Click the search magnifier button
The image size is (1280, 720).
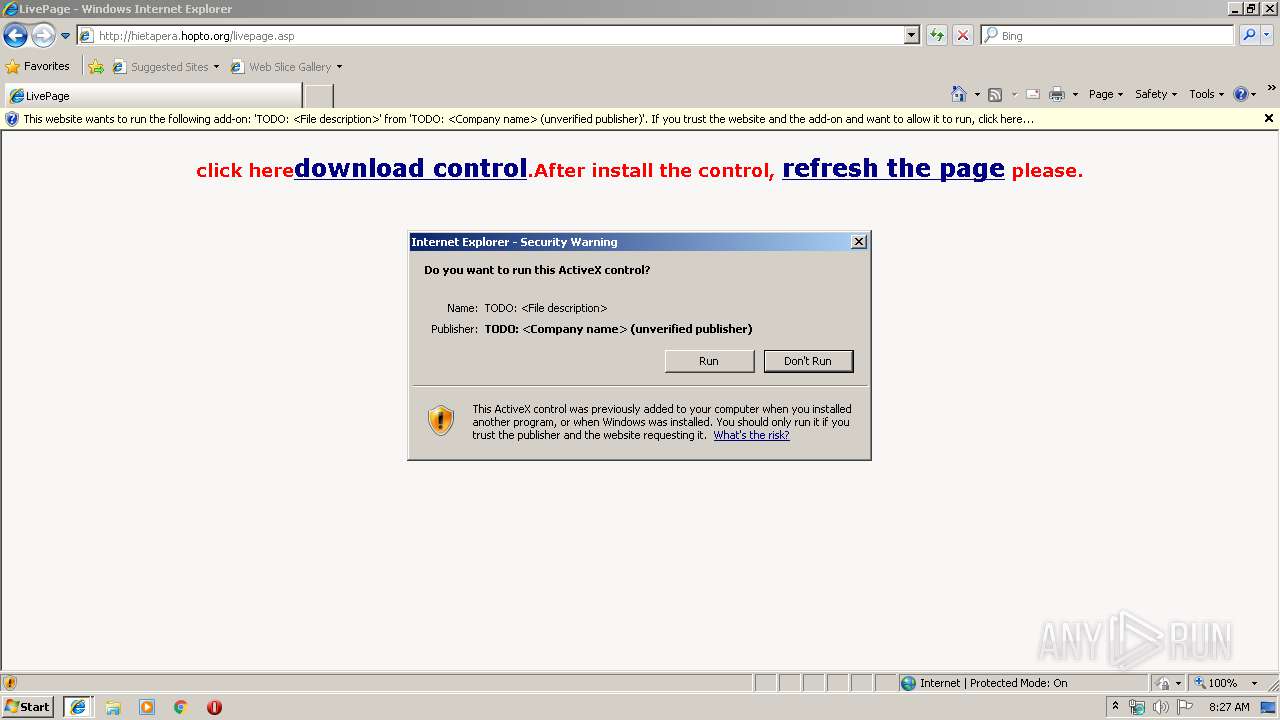coord(1249,36)
